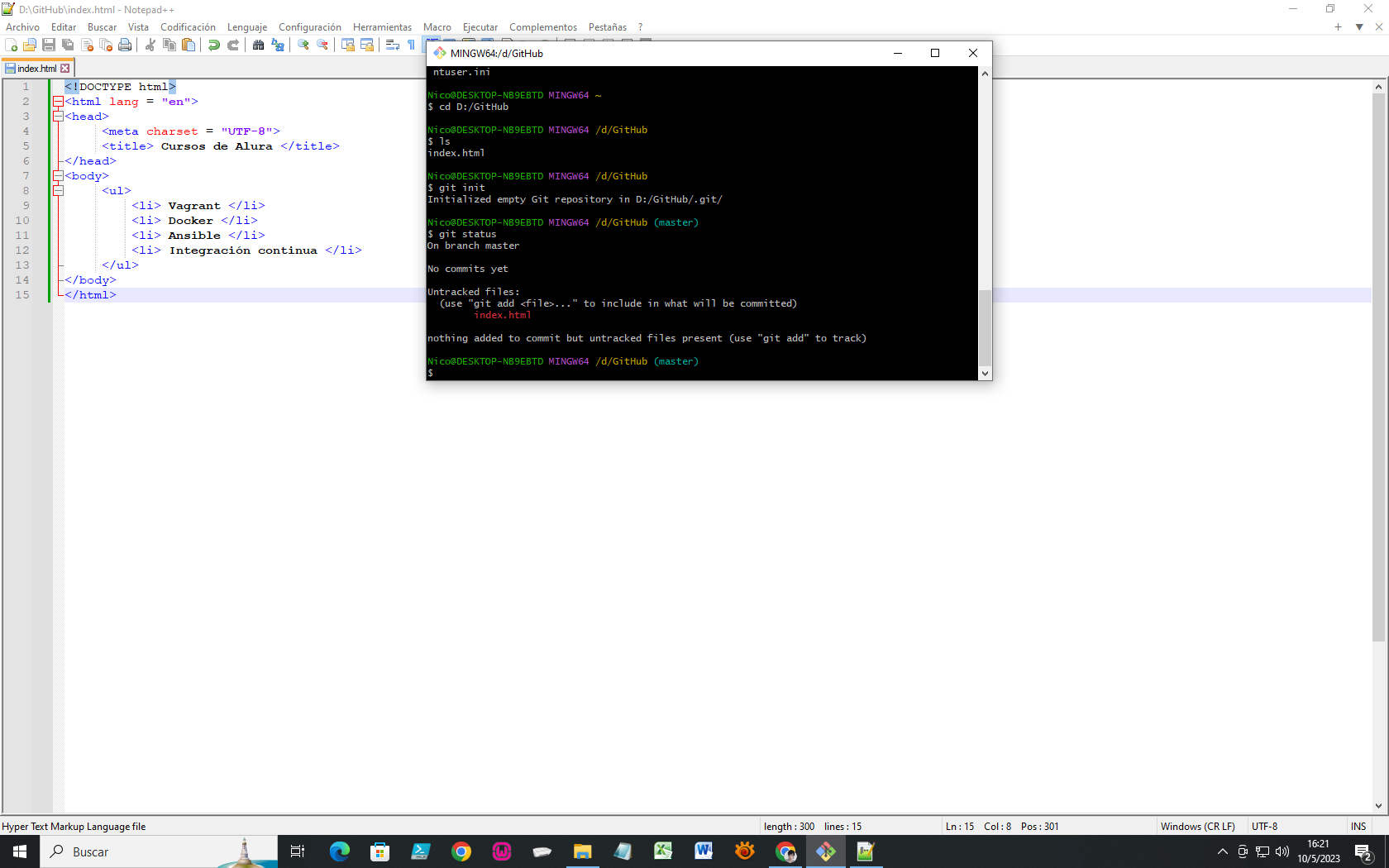This screenshot has height=868, width=1389.
Task: Toggle synchronize horizontal scrolling icon
Action: [367, 45]
